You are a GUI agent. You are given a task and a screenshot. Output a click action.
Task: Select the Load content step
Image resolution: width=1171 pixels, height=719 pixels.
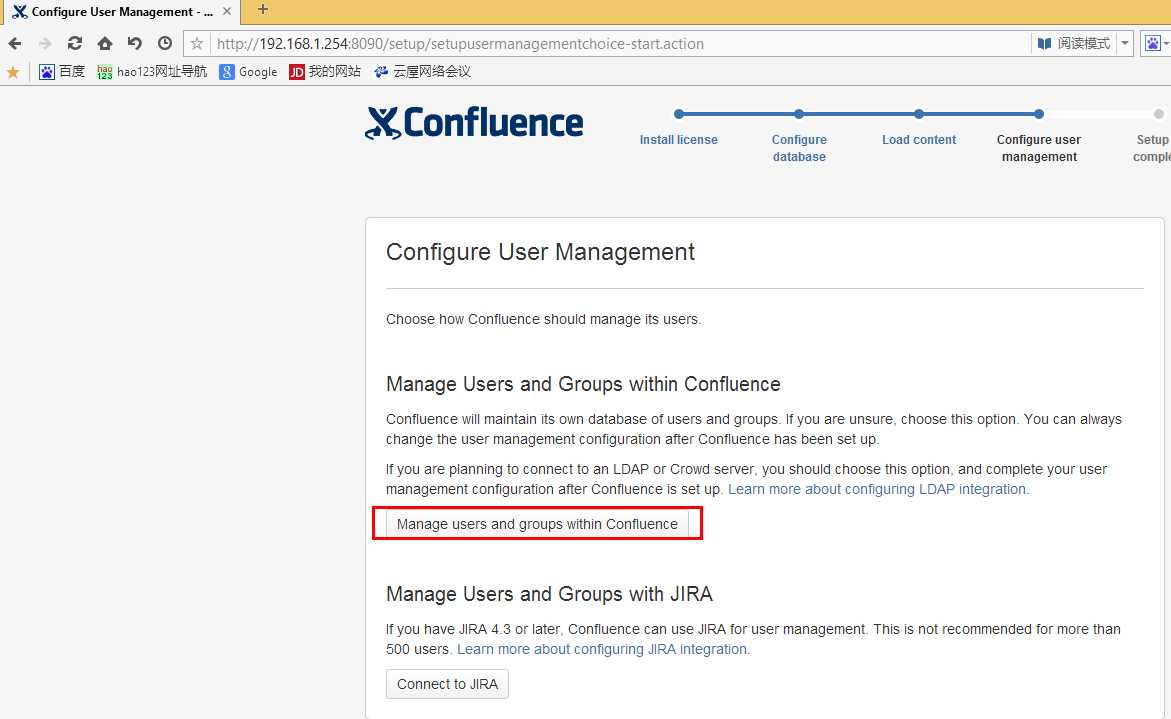(919, 140)
